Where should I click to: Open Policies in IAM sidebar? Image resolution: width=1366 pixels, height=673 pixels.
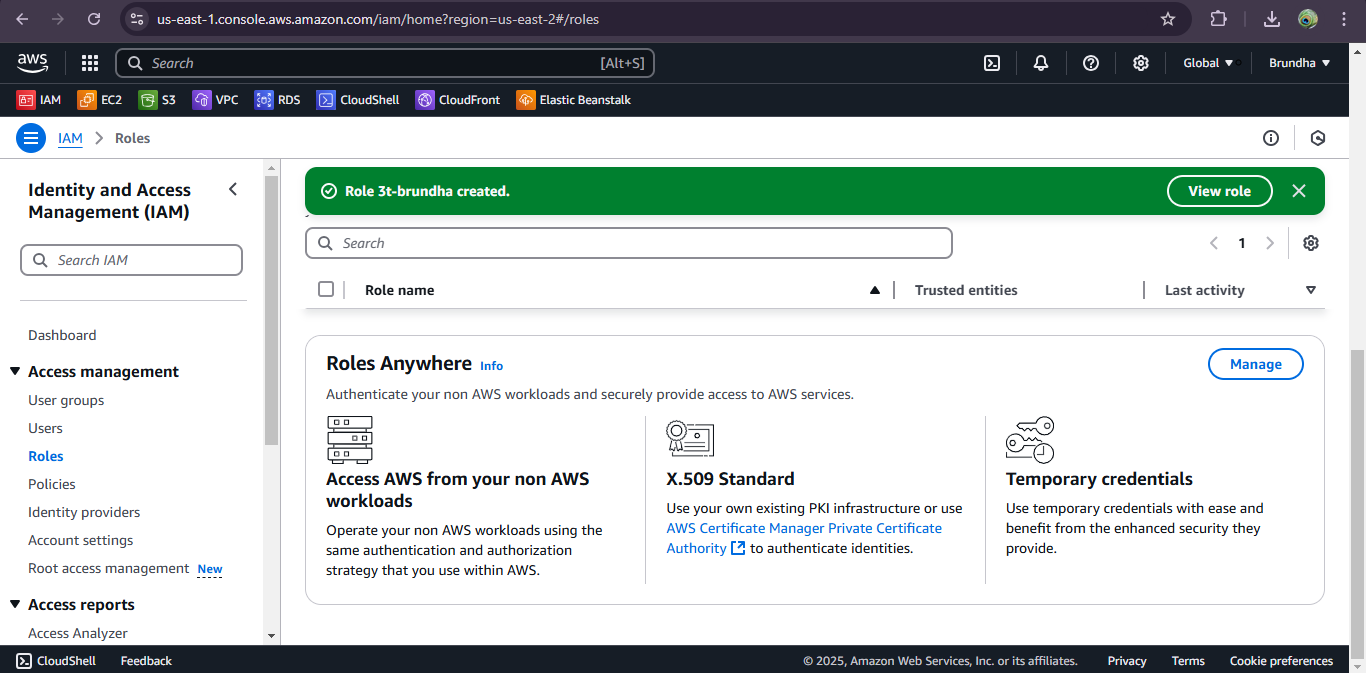(x=52, y=484)
